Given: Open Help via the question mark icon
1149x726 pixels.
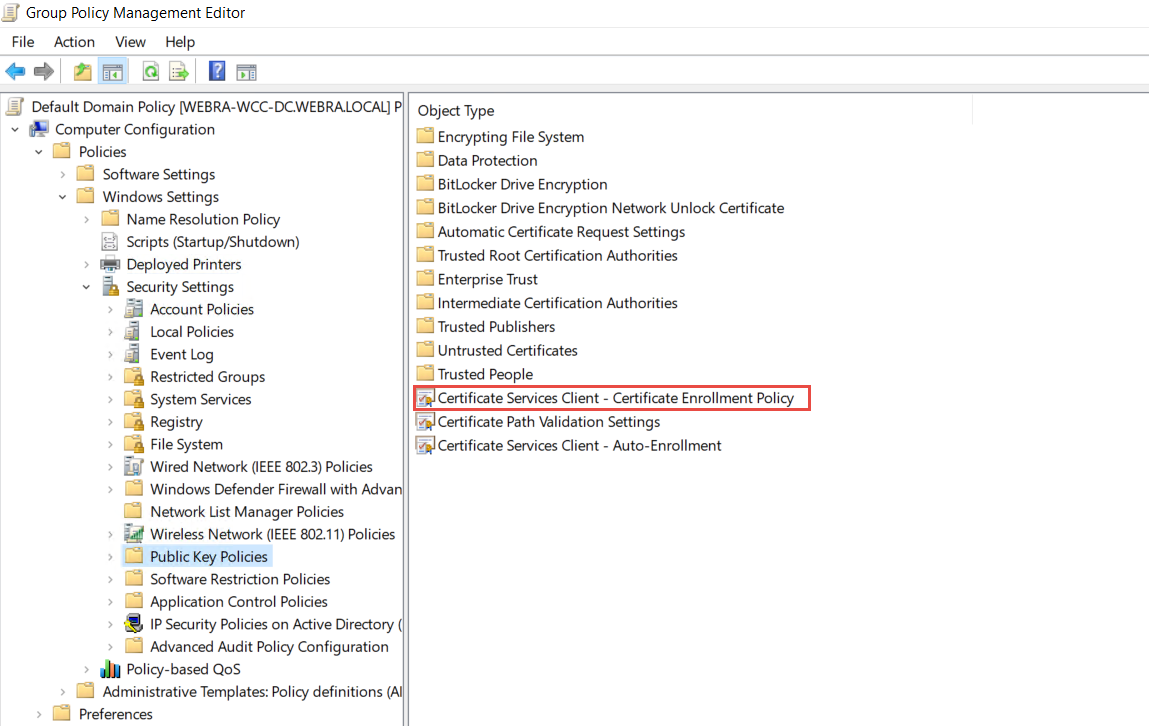Looking at the screenshot, I should (217, 71).
